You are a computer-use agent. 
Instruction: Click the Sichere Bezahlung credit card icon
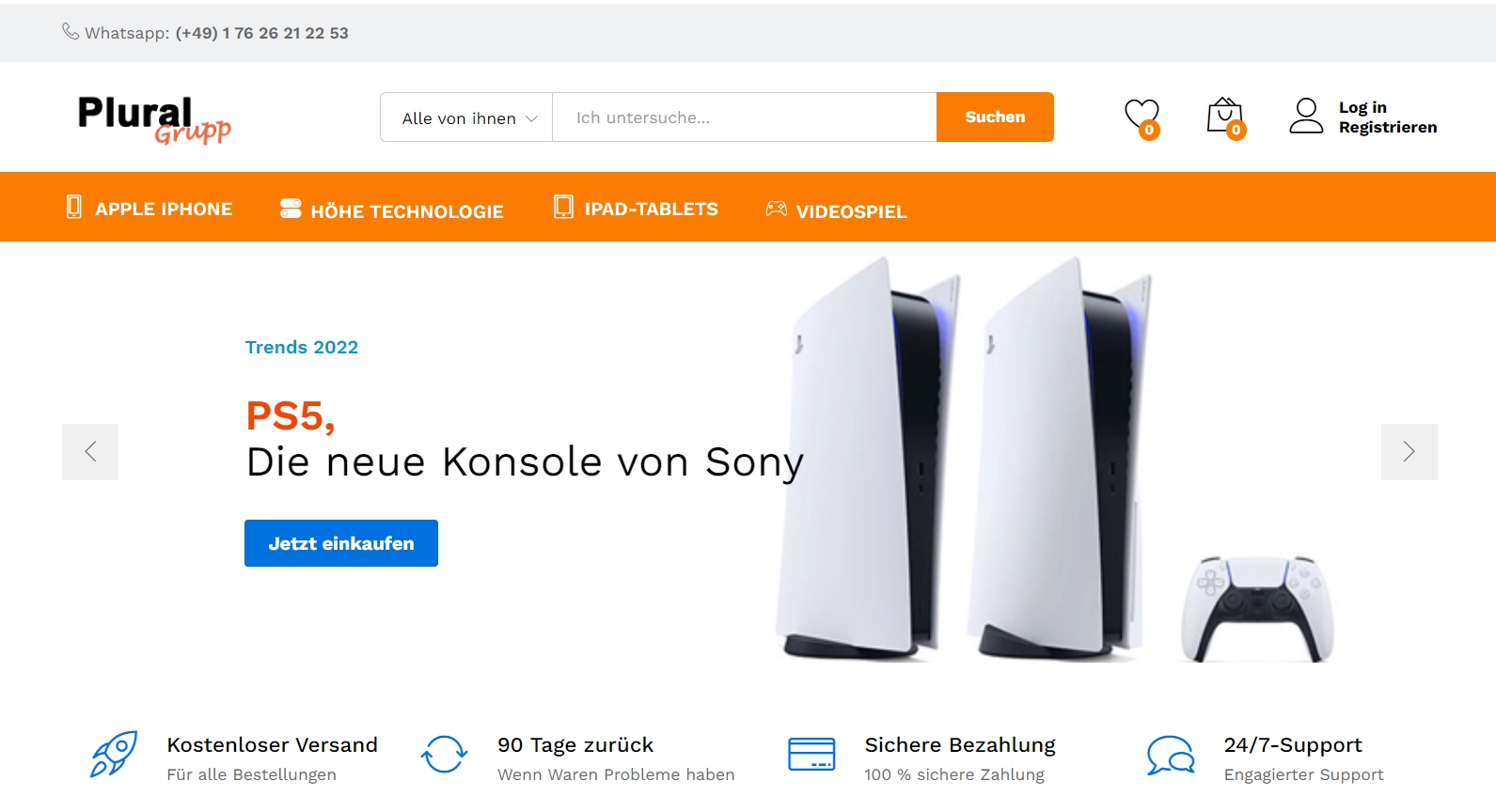pos(811,755)
